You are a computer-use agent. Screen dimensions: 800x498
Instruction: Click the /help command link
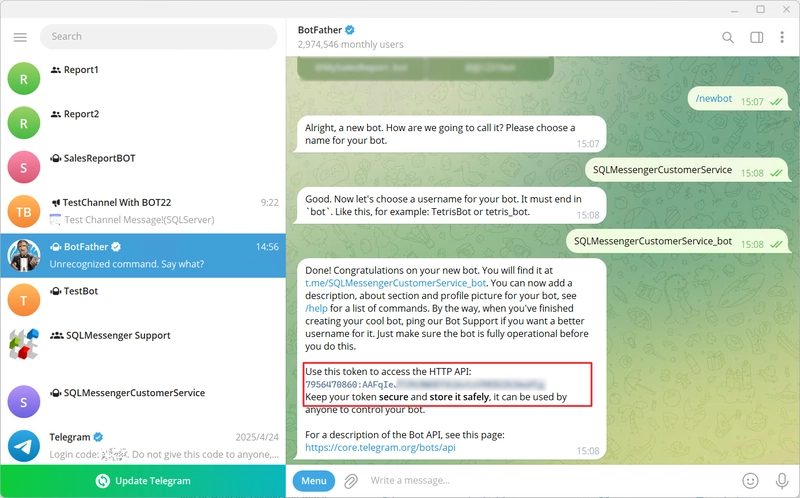point(316,308)
